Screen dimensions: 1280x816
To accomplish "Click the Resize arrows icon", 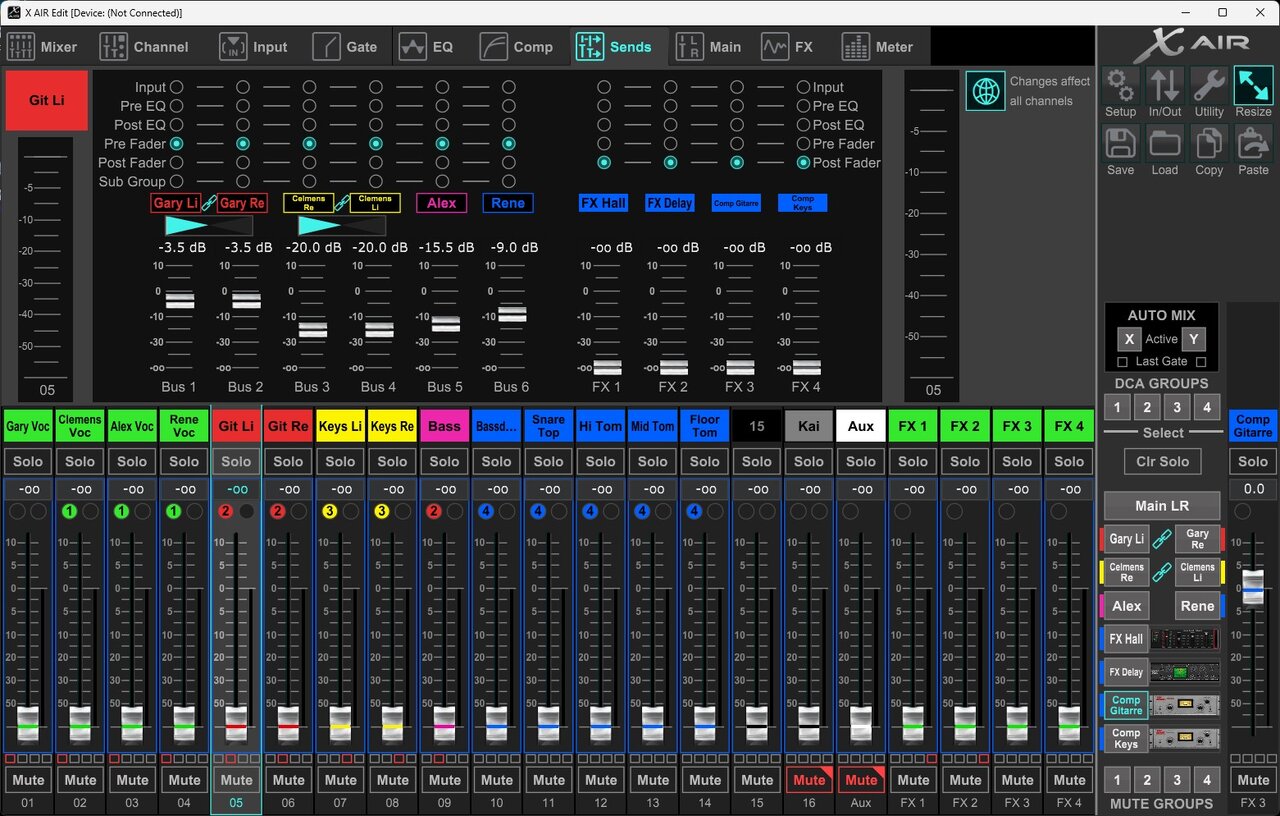I will pos(1253,86).
